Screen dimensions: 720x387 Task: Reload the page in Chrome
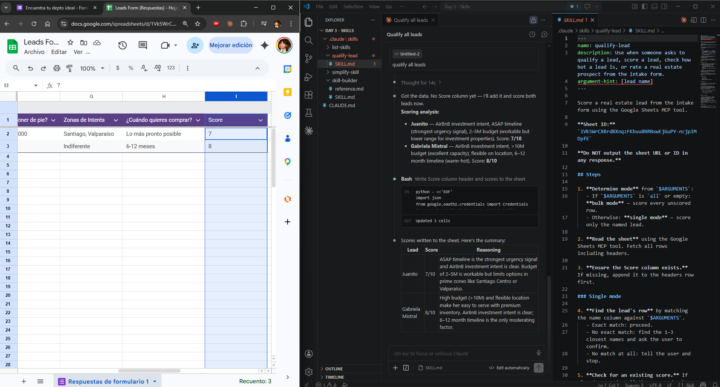tap(34, 24)
